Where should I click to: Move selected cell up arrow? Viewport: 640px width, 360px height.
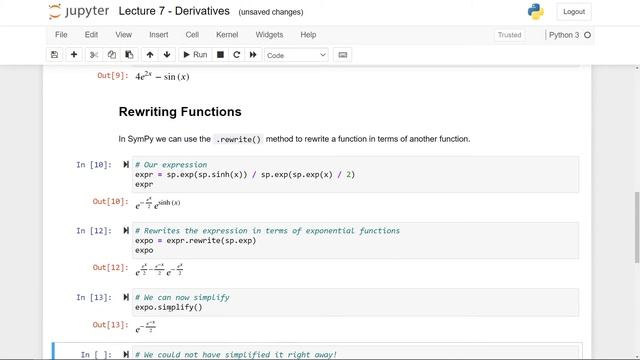(150, 55)
